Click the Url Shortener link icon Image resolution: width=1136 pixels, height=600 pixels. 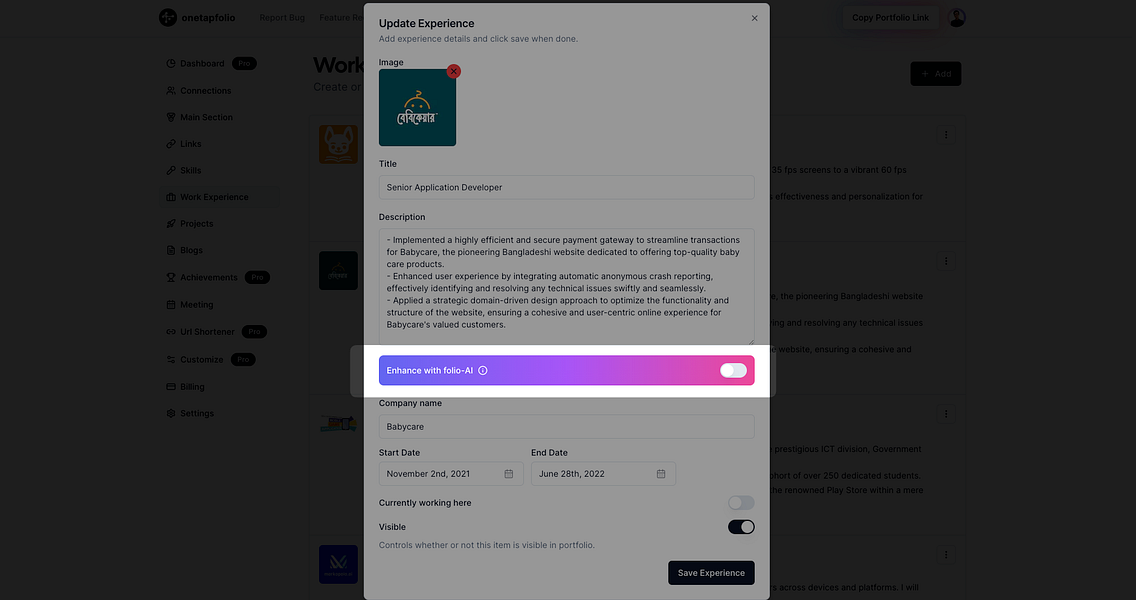(x=170, y=331)
